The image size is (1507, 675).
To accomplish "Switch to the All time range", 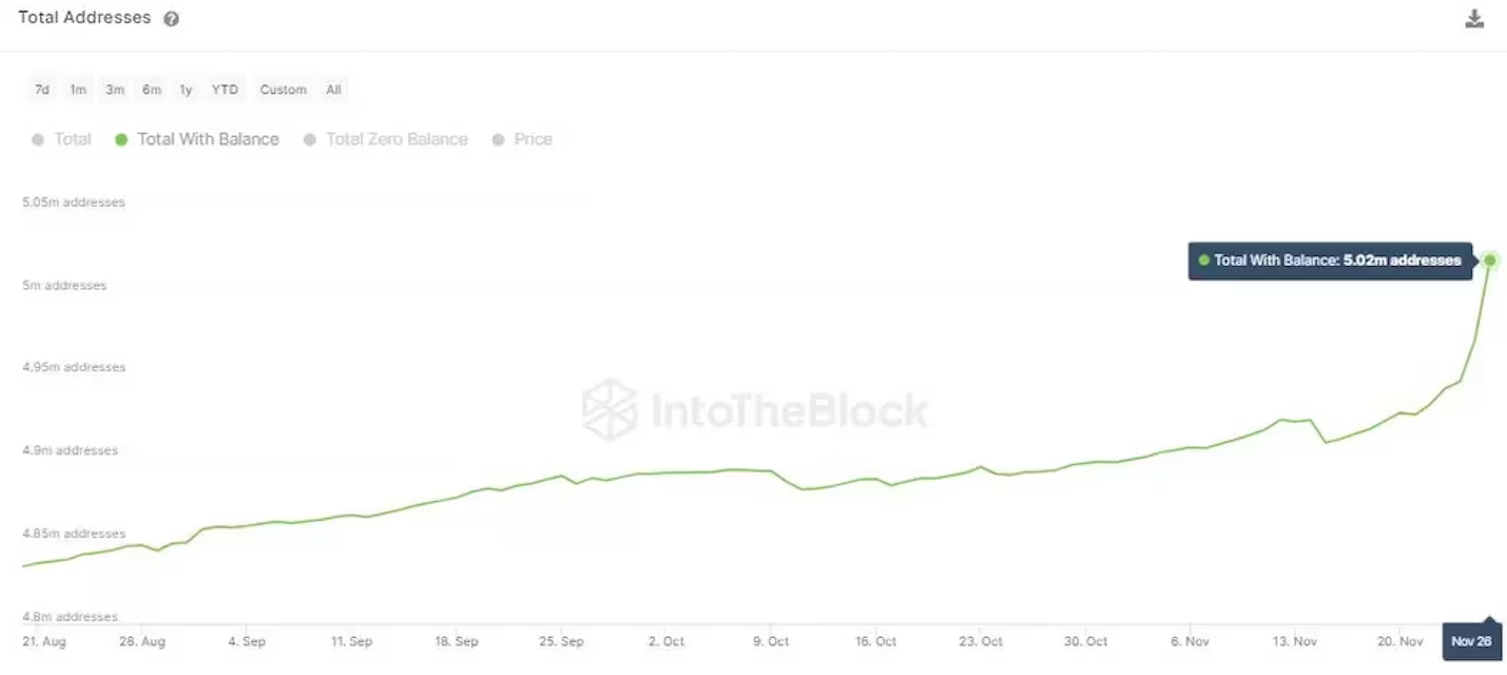I will click(333, 89).
